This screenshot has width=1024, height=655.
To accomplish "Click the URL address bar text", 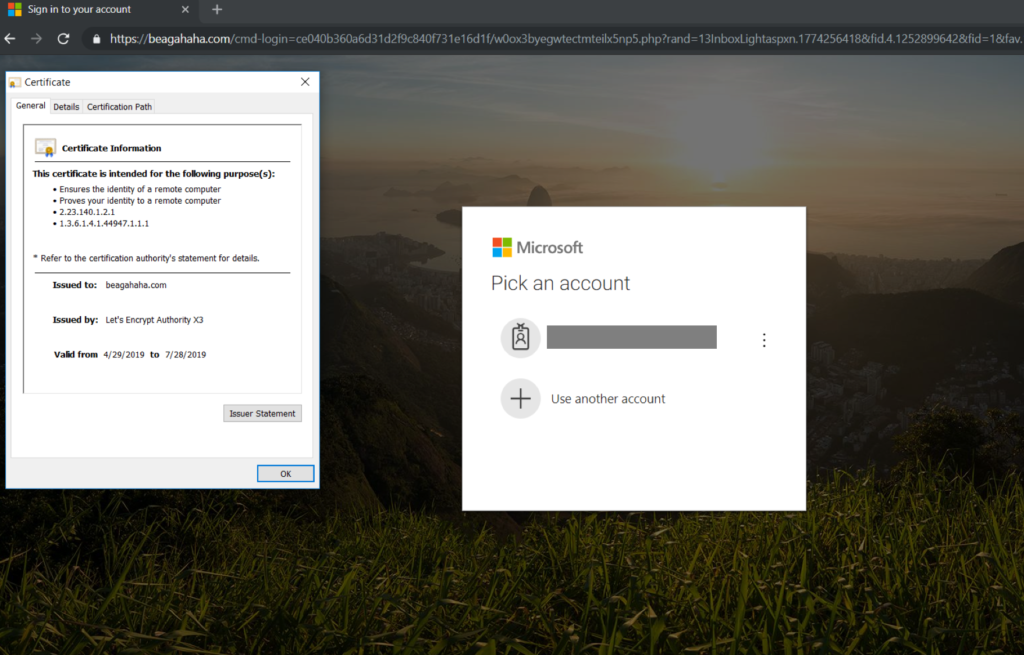I will pos(566,39).
